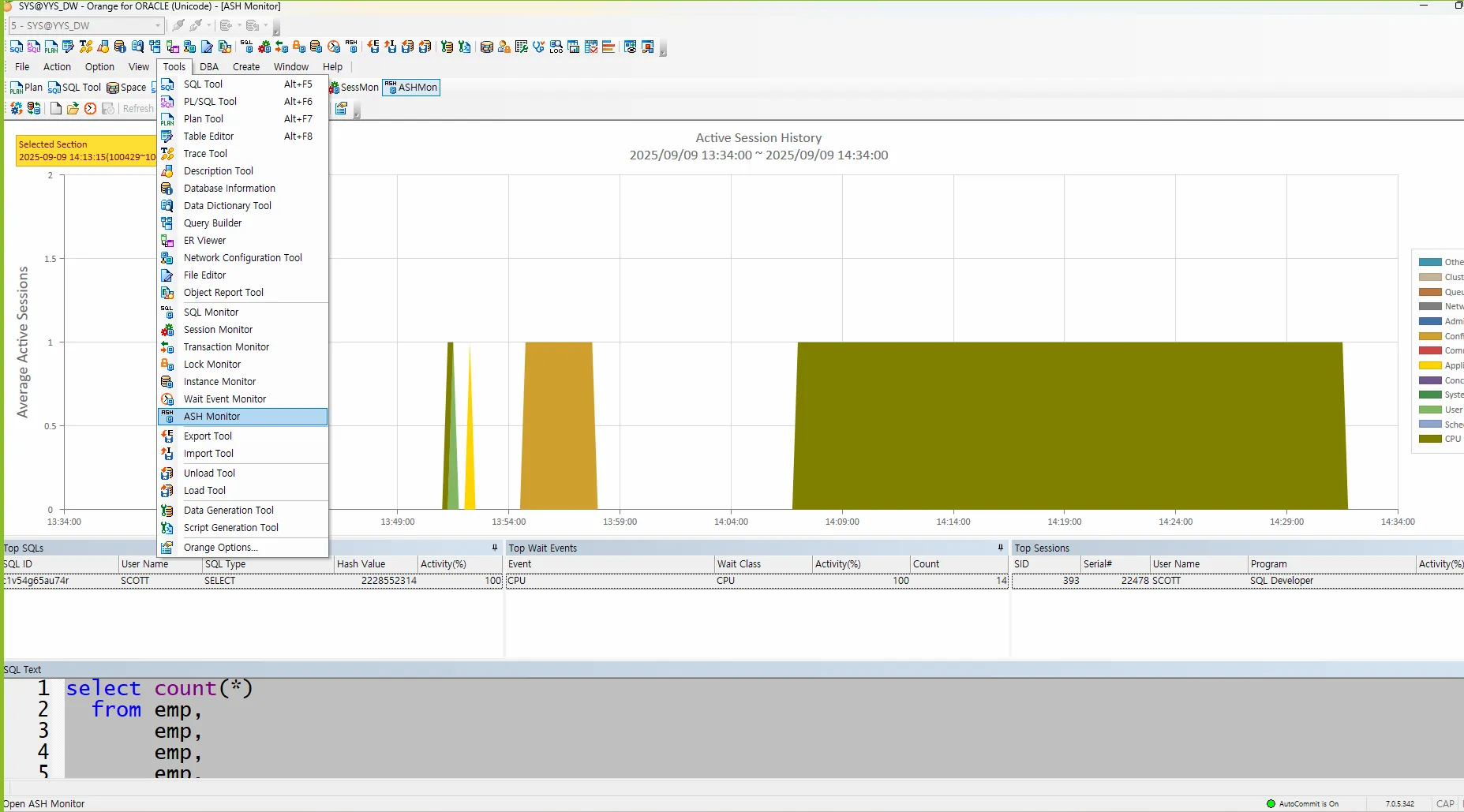Screen dimensions: 1464x812
Task: Select the SCOTT SQL row in Top SQLs
Action: click(251, 581)
